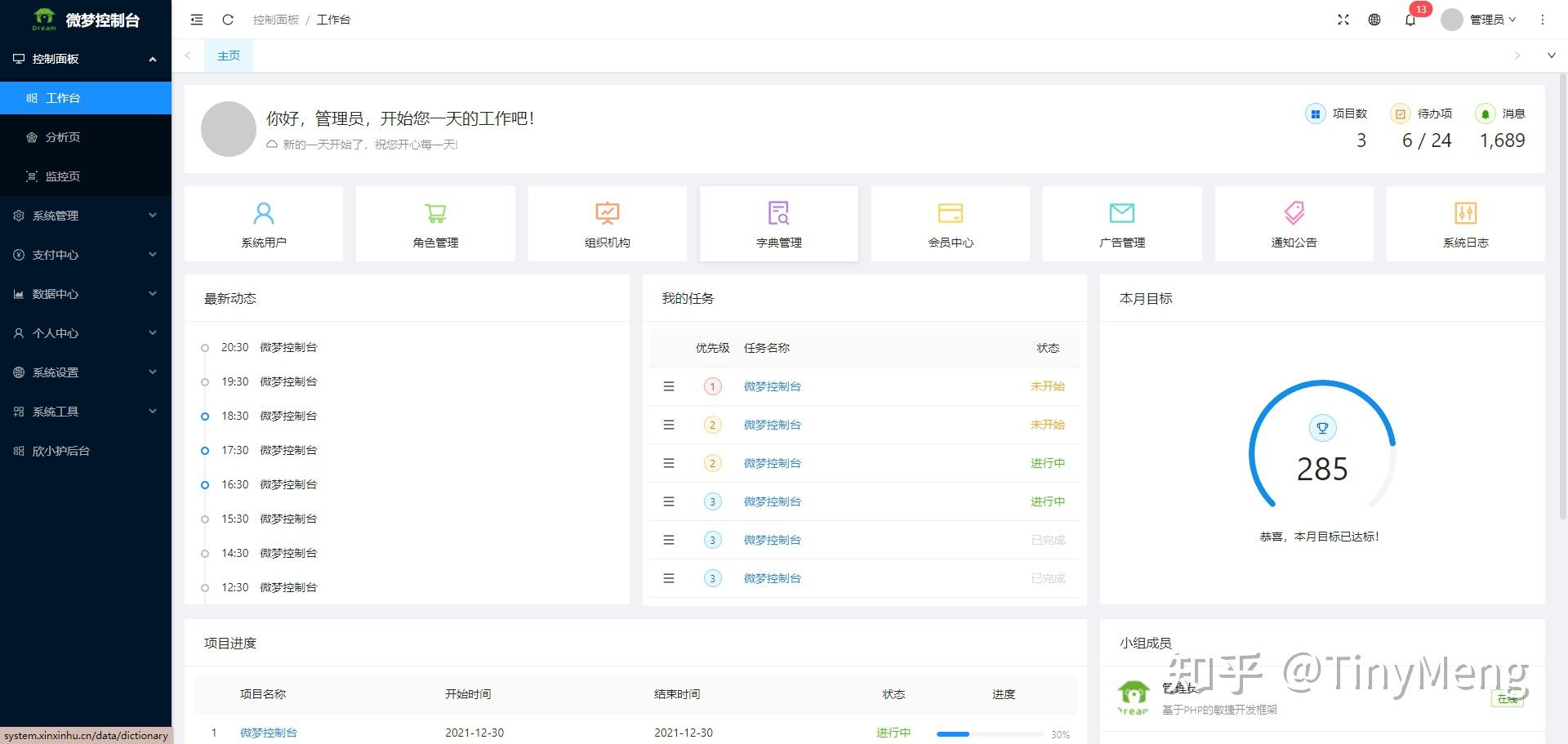Click the 任务名称 column header
Image resolution: width=1568 pixels, height=744 pixels.
coord(766,348)
